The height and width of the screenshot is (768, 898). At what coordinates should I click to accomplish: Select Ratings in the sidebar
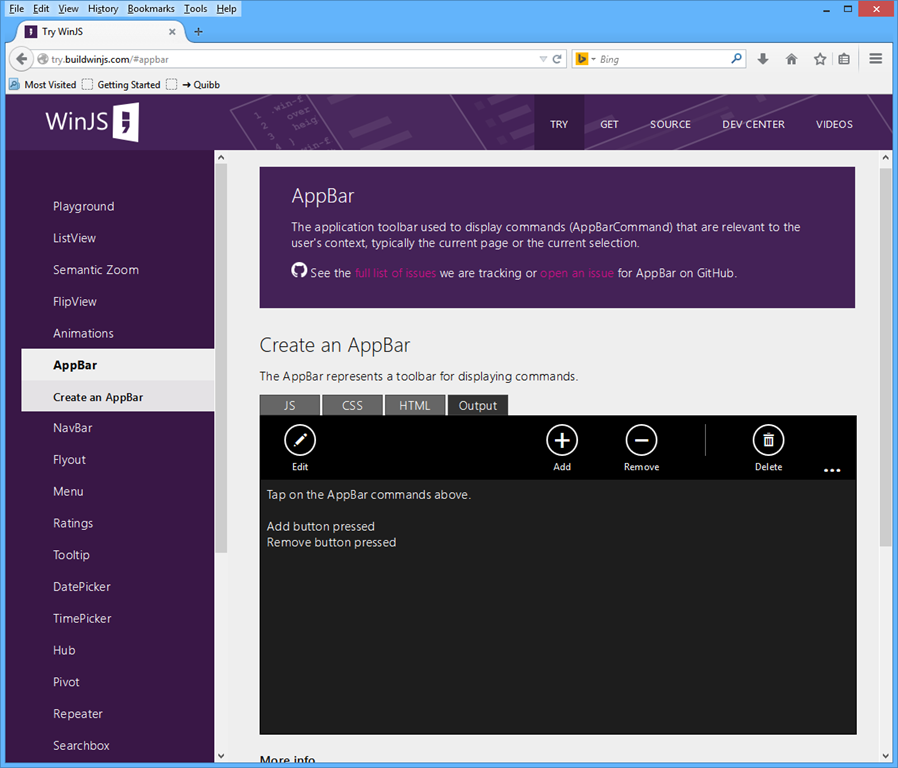73,523
